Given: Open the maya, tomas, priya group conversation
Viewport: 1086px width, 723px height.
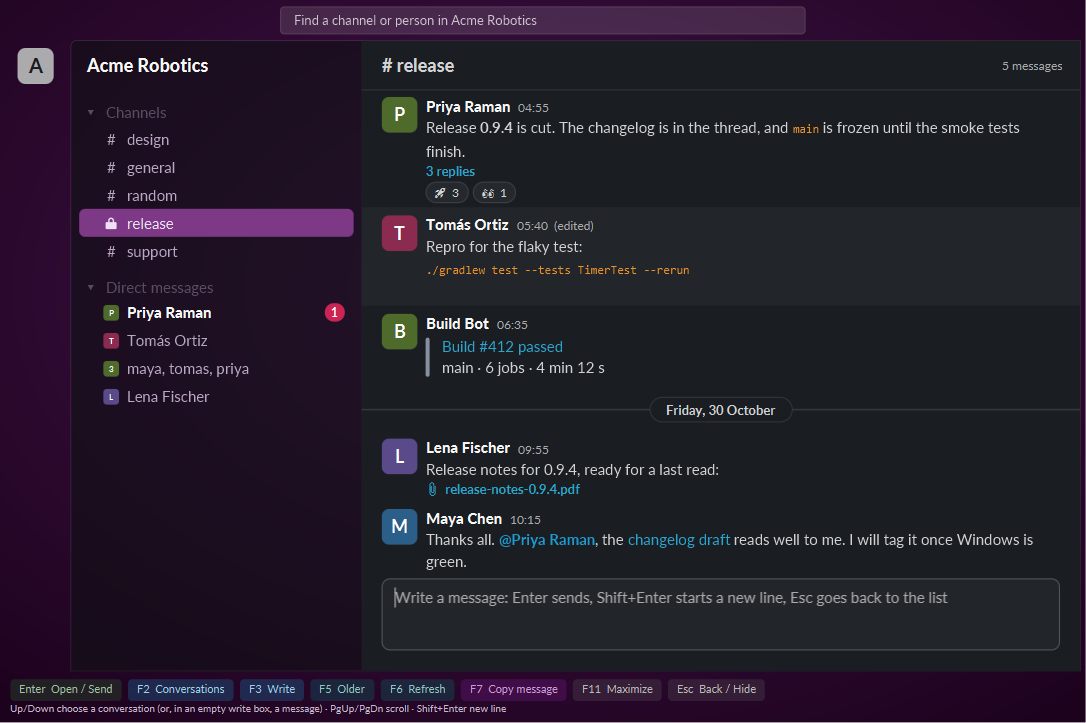Looking at the screenshot, I should 216,369.
